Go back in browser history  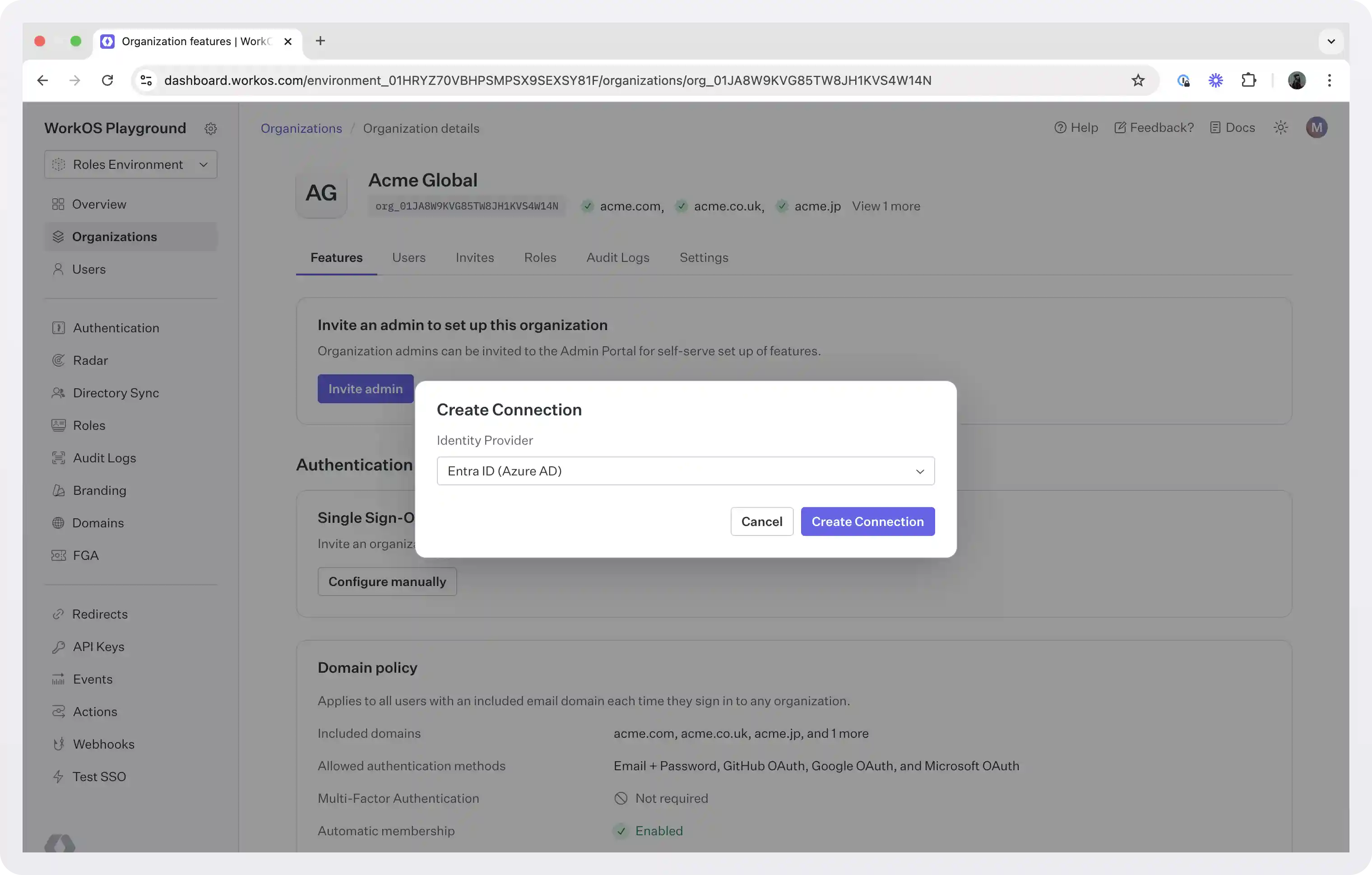coord(42,80)
